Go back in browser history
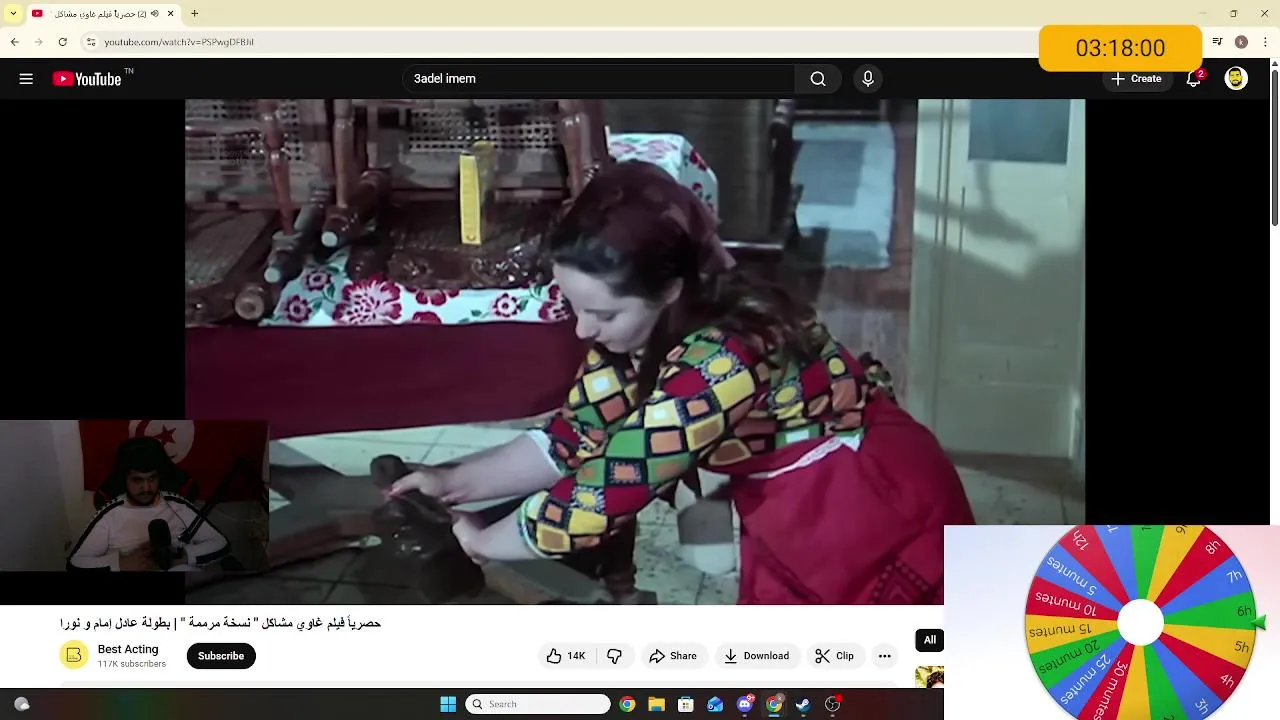This screenshot has width=1280, height=720. pos(14,42)
